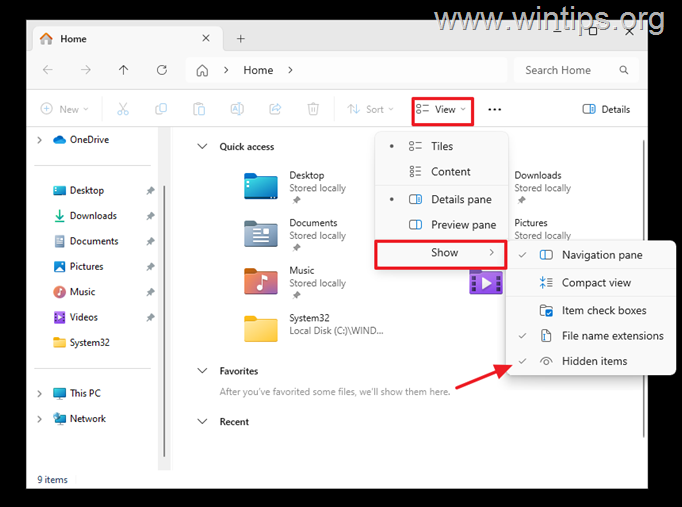The height and width of the screenshot is (507, 682).
Task: Switch to the Home tab
Action: click(127, 39)
